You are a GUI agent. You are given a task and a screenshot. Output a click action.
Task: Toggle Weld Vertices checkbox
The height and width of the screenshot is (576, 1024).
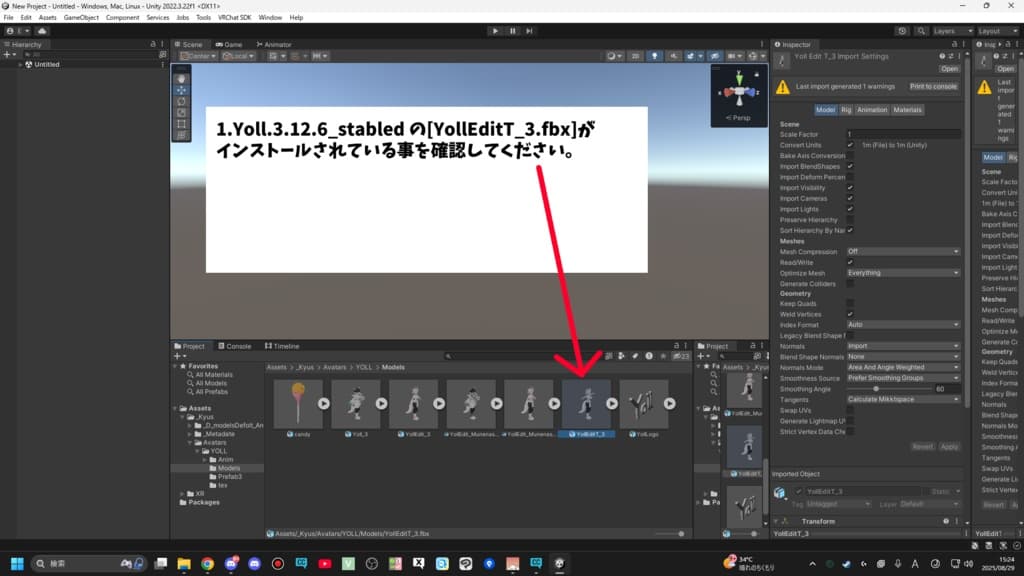click(x=850, y=314)
